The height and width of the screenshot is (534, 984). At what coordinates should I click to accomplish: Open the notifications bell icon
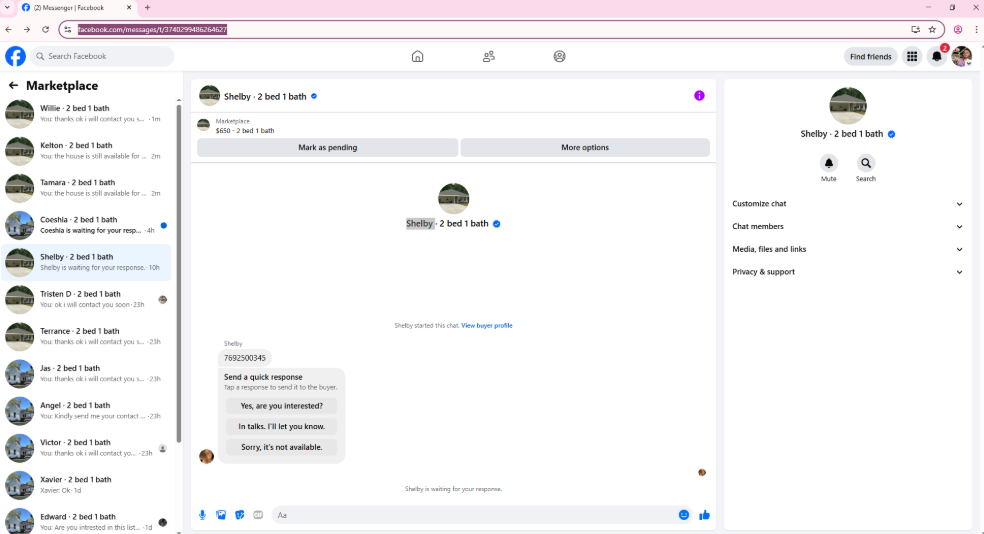click(936, 56)
